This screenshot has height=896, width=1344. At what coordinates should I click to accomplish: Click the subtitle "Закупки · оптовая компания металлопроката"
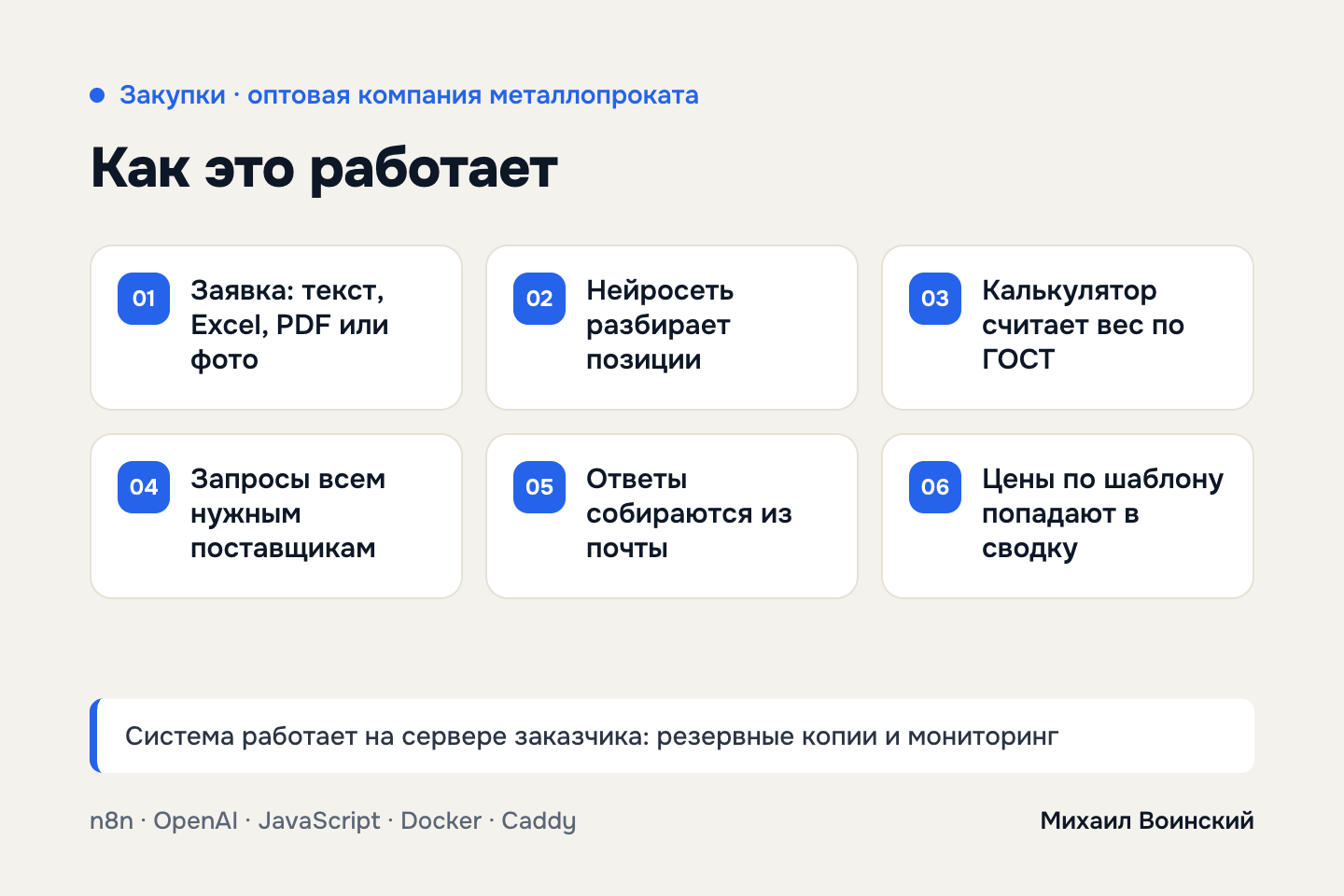[x=409, y=95]
